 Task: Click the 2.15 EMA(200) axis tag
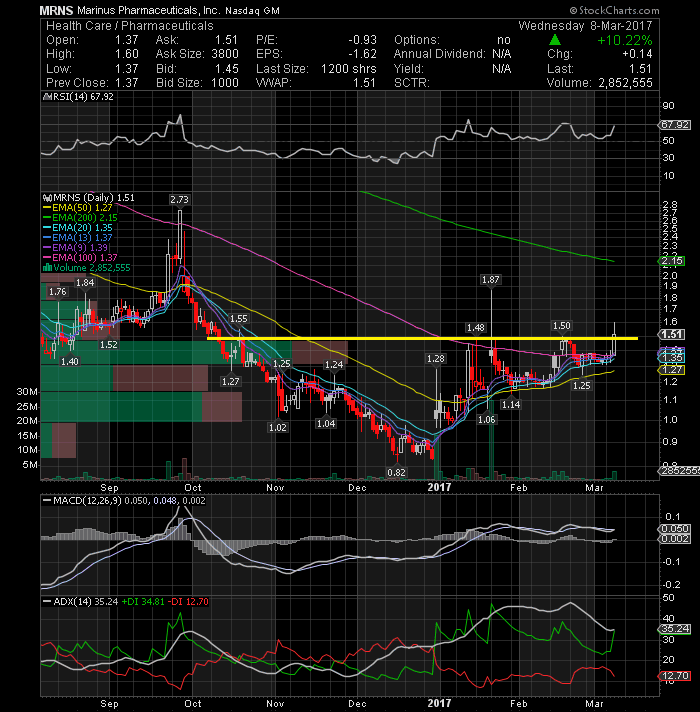tap(671, 261)
